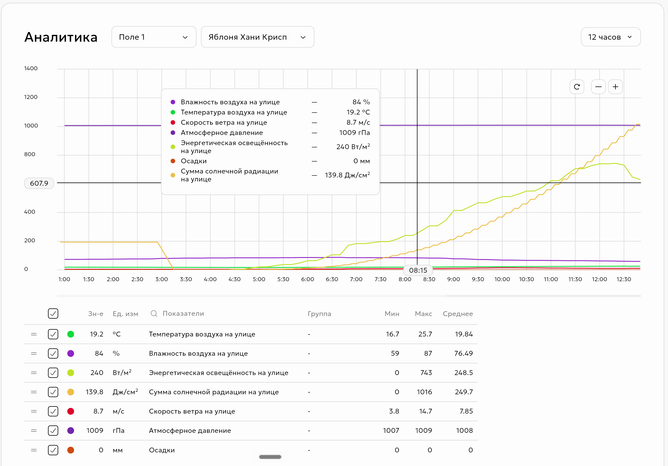The width and height of the screenshot is (668, 466).
Task: Open the 12 часов time range dropdown
Action: 610,37
